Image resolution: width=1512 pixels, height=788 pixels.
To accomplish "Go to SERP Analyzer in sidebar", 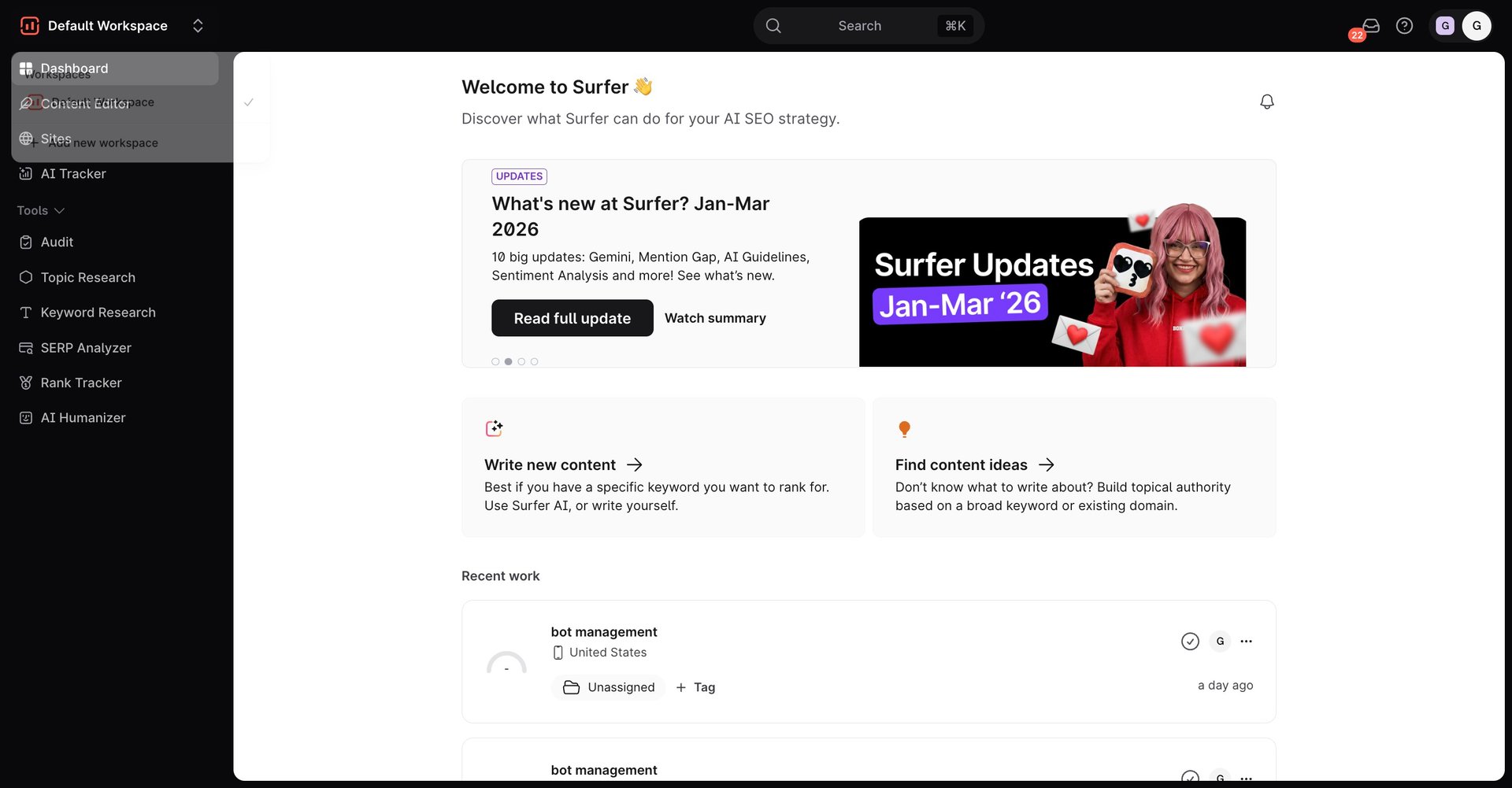I will coord(86,348).
